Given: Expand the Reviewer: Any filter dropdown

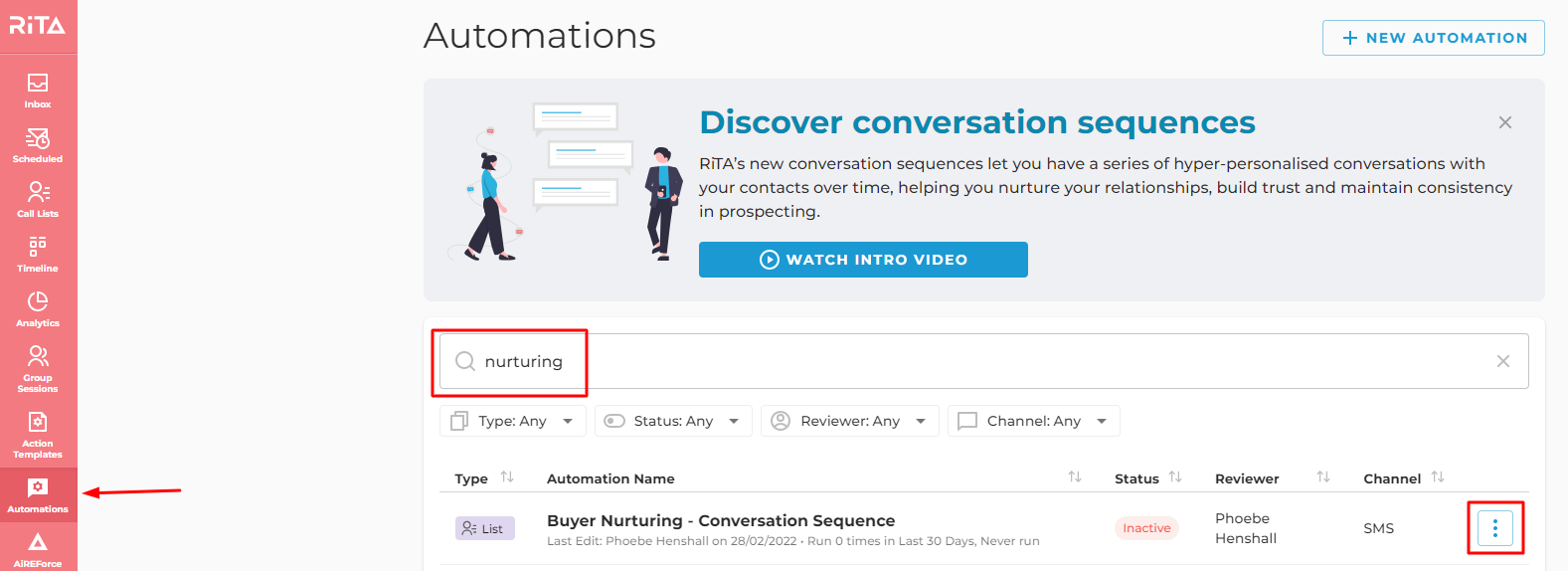Looking at the screenshot, I should [x=850, y=421].
